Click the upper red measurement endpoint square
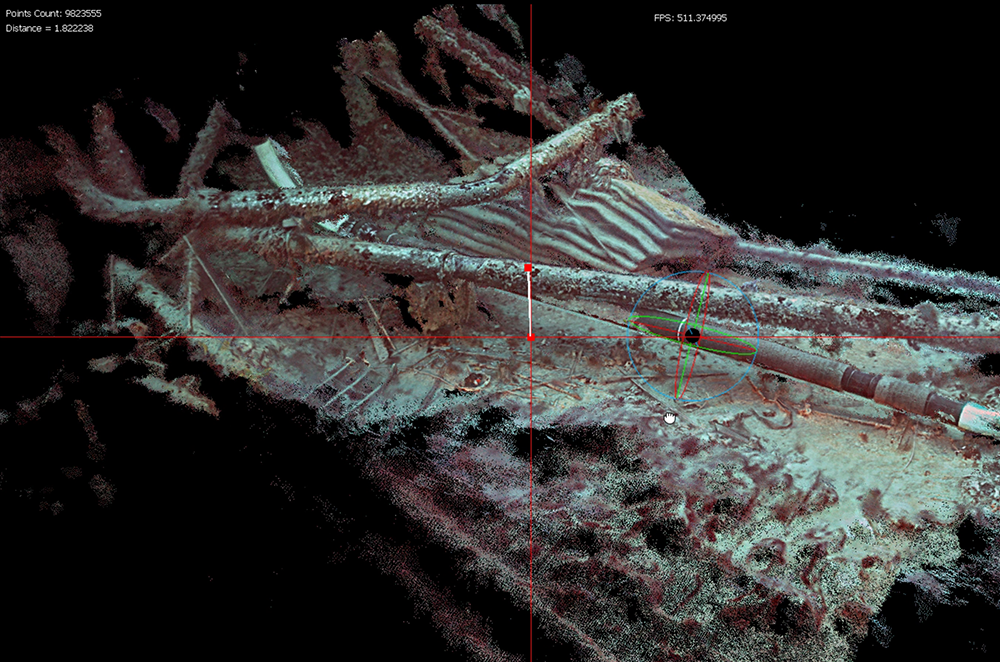Screen dimensions: 1000x662 pyautogui.click(x=529, y=268)
